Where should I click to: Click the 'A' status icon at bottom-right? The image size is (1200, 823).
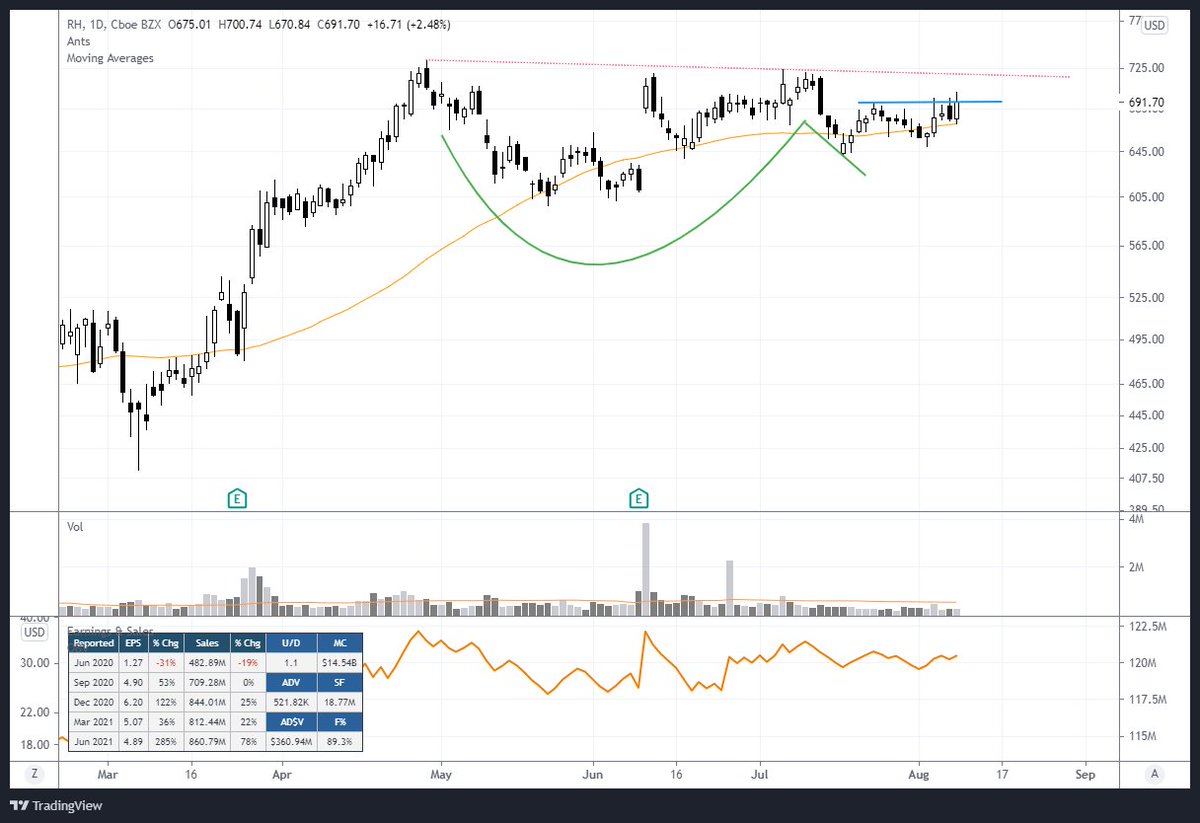point(1154,774)
